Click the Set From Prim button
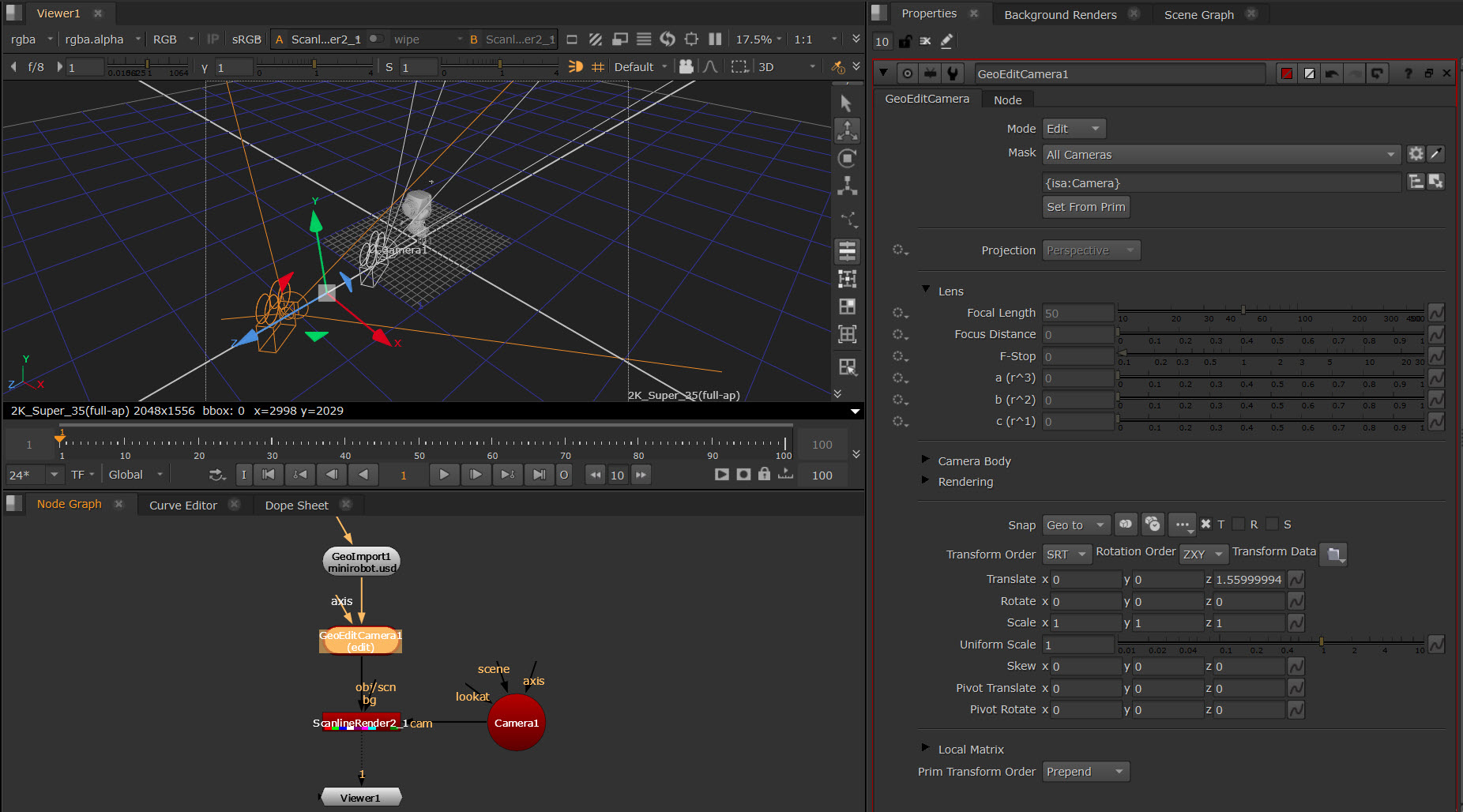The height and width of the screenshot is (812, 1463). tap(1085, 207)
